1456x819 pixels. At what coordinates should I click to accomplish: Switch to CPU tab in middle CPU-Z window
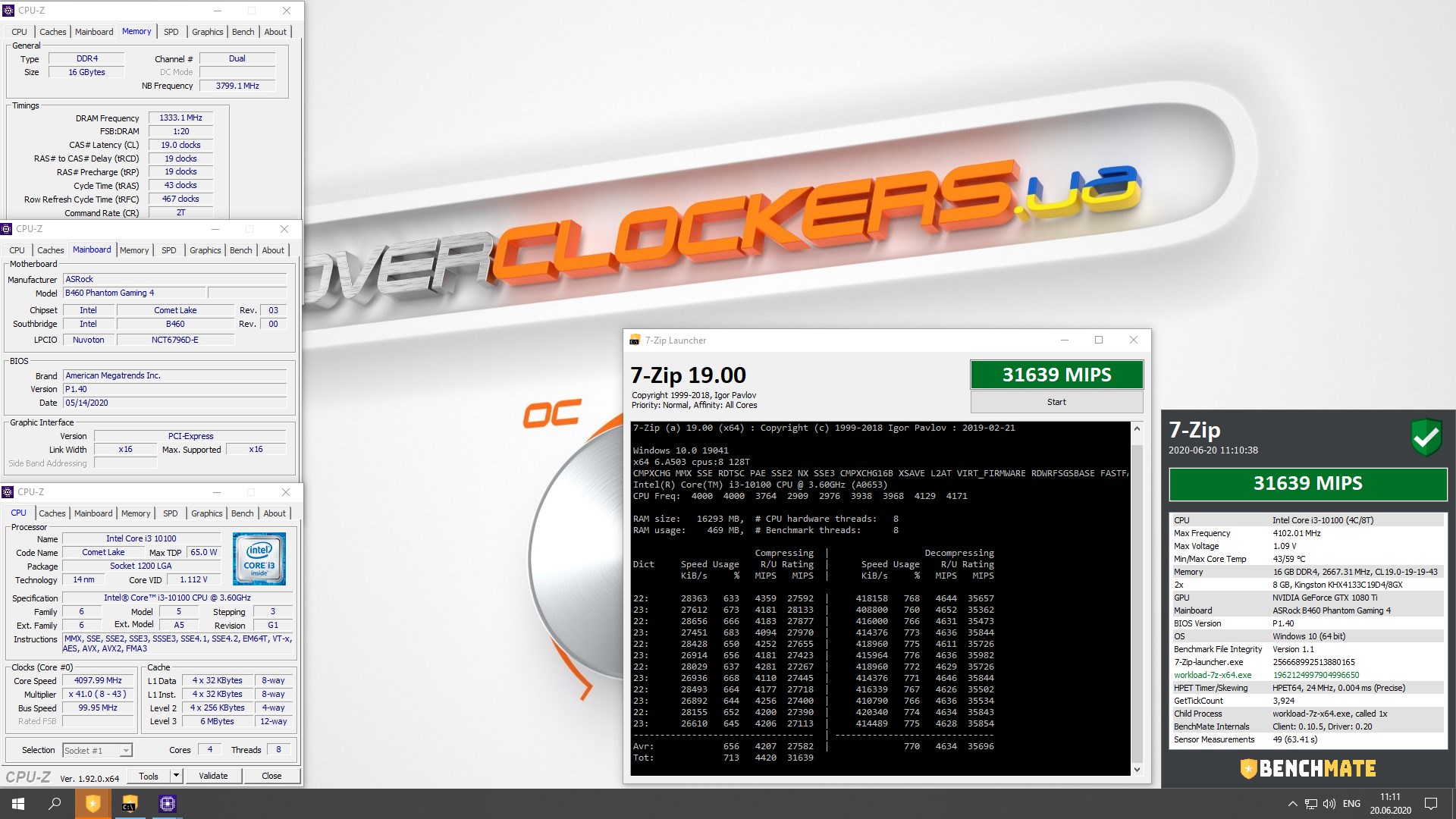(17, 250)
